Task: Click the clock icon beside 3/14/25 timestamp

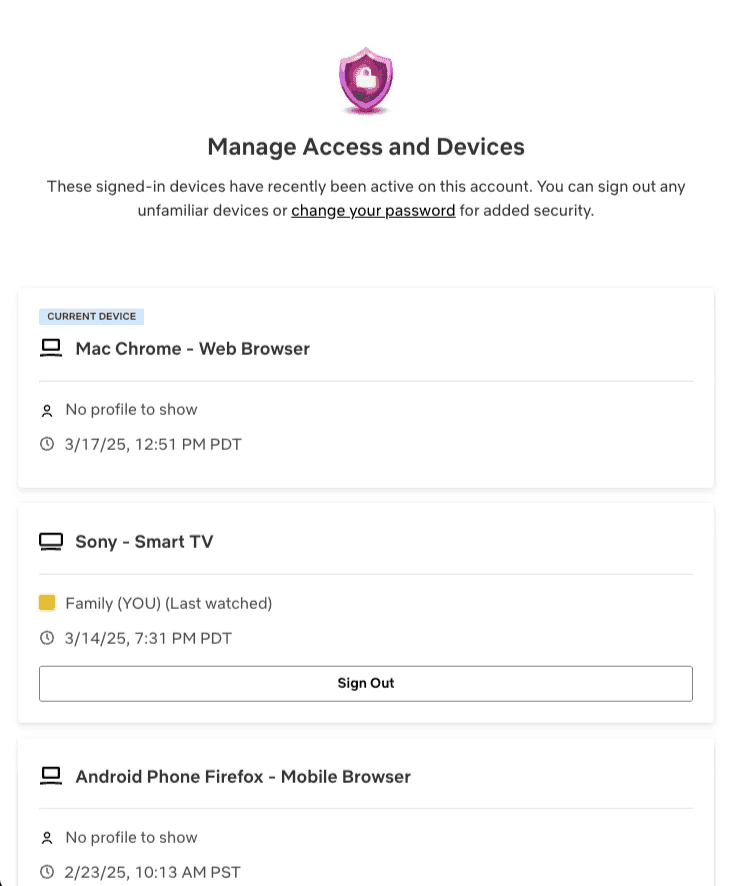Action: [47, 638]
